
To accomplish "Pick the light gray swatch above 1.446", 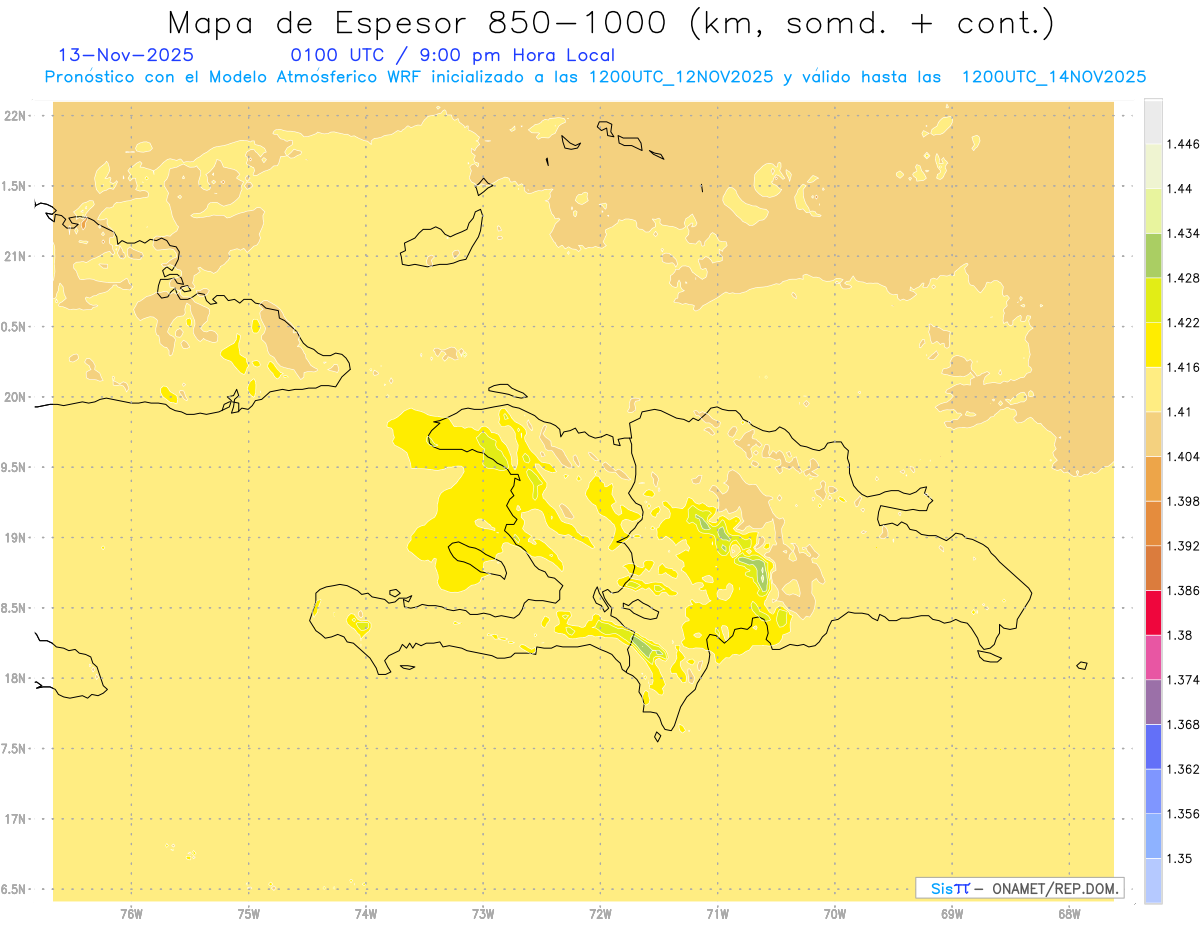I will pos(1153,121).
